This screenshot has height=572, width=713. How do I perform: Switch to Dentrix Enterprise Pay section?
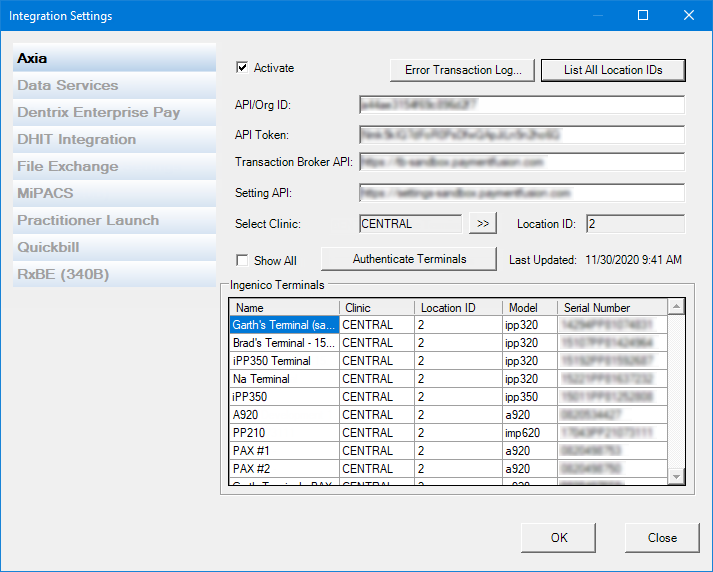[115, 112]
